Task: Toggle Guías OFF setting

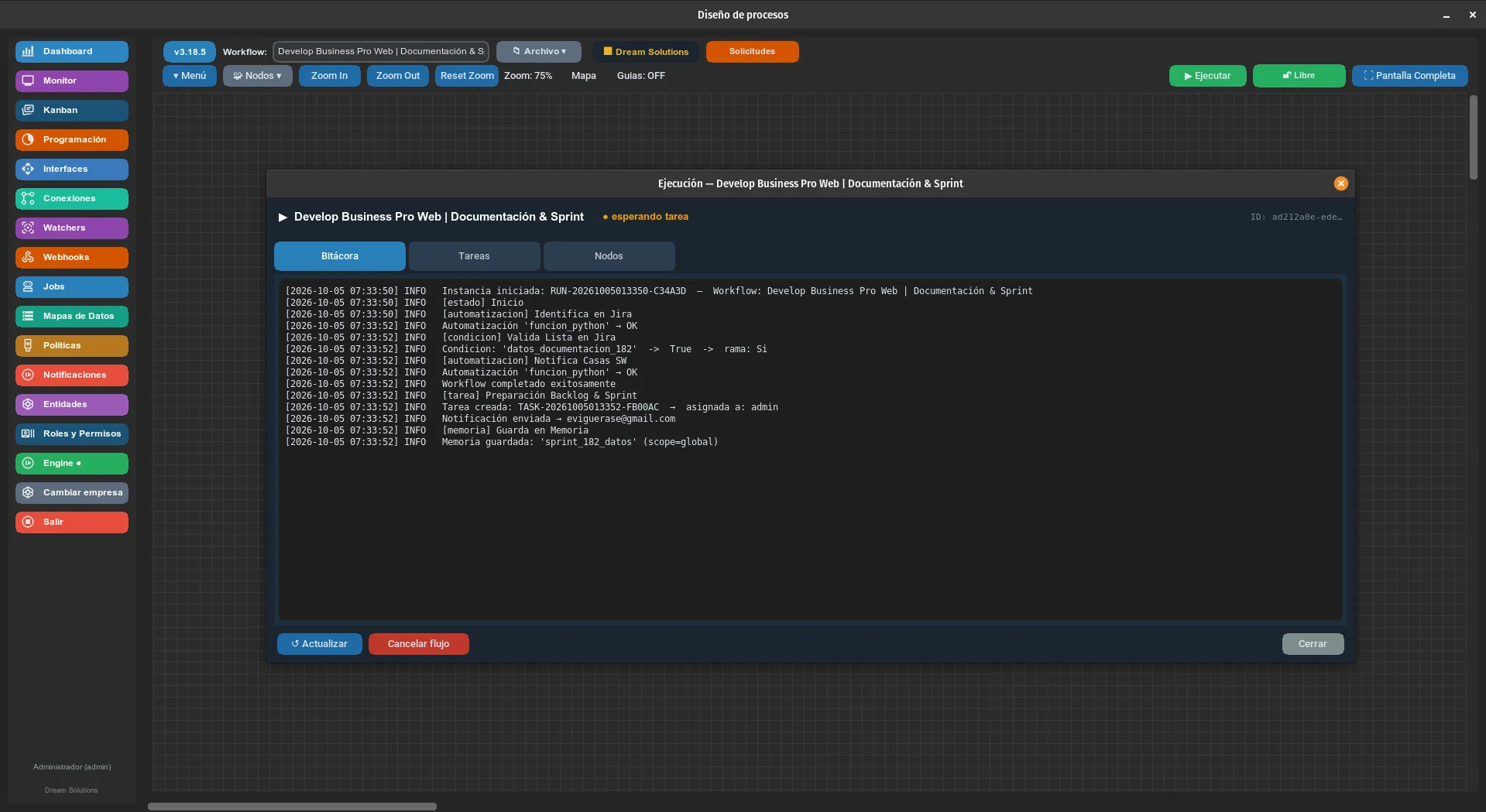Action: 641,76
